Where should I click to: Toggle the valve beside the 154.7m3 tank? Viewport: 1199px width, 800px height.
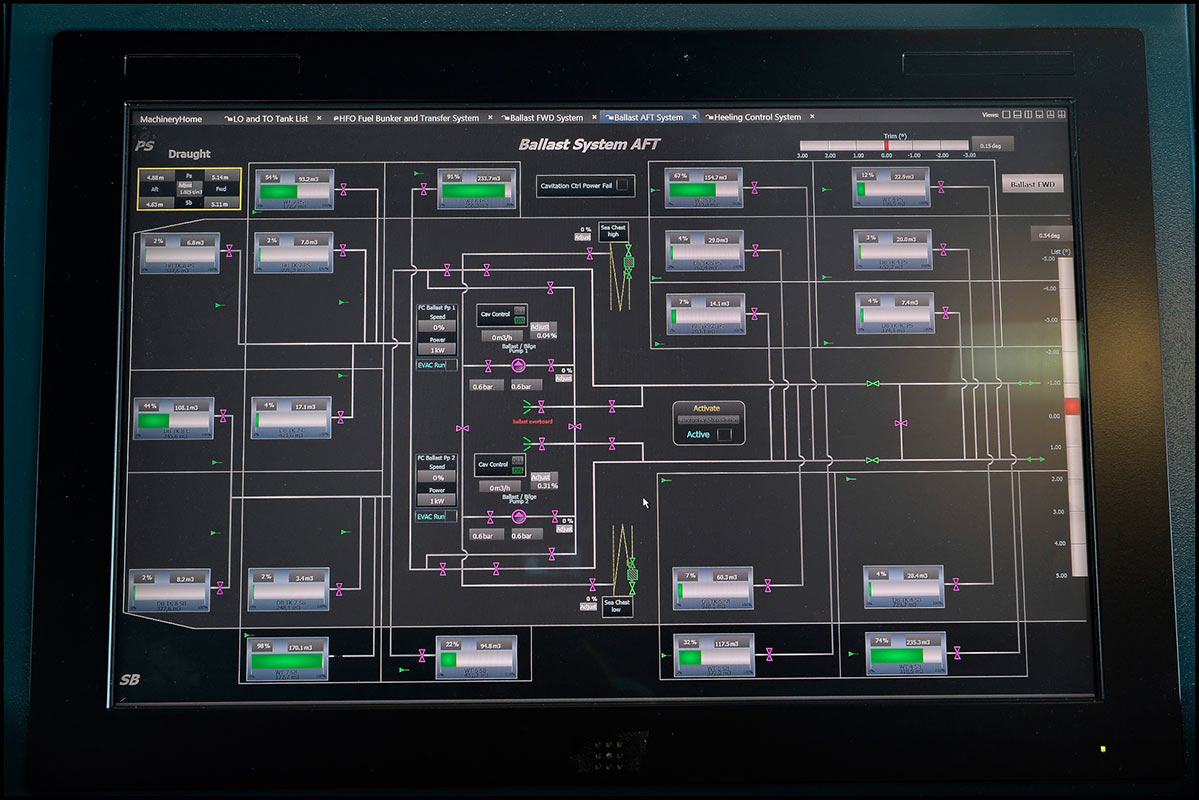[755, 187]
